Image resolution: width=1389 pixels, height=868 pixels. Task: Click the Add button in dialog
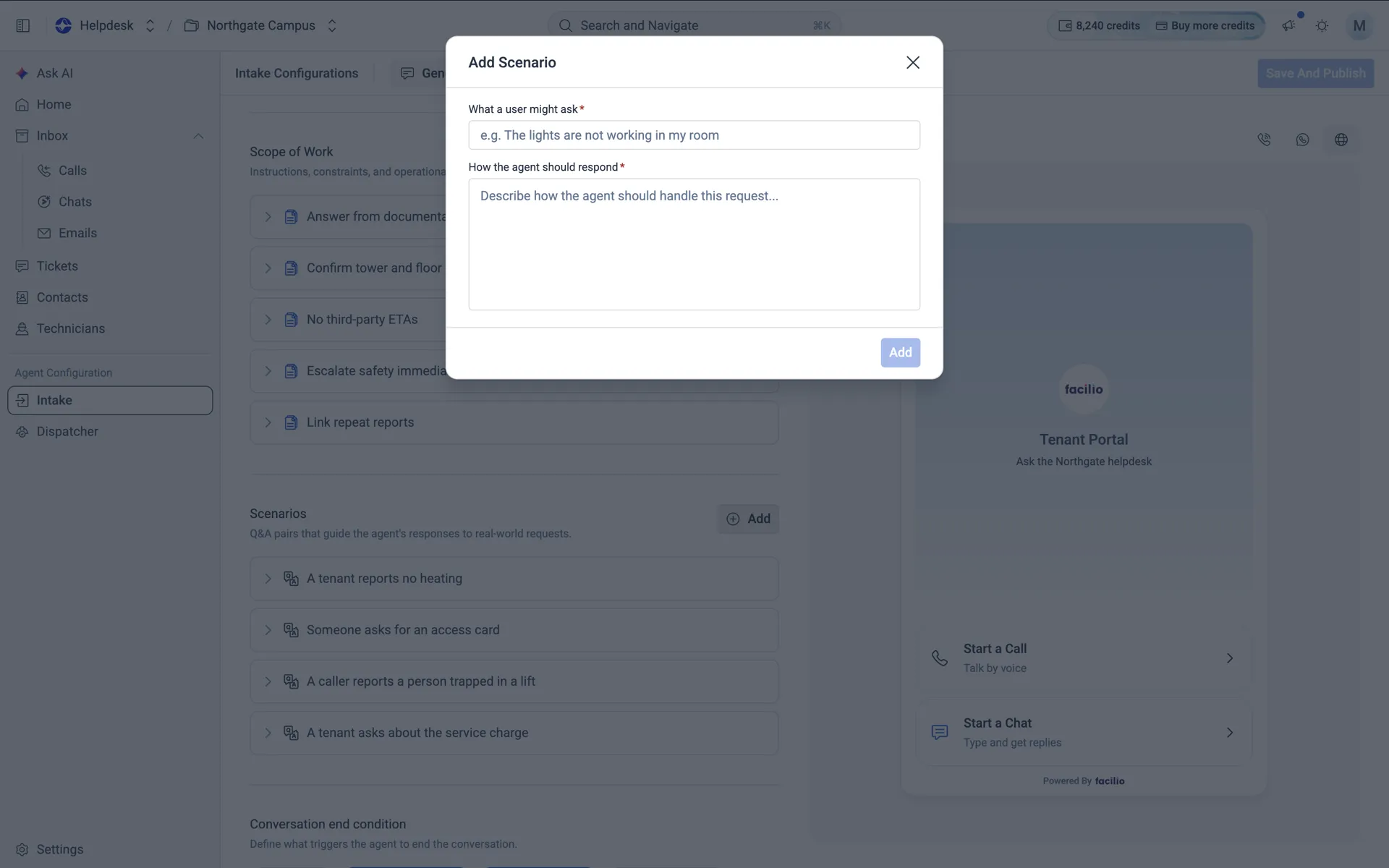(x=900, y=352)
